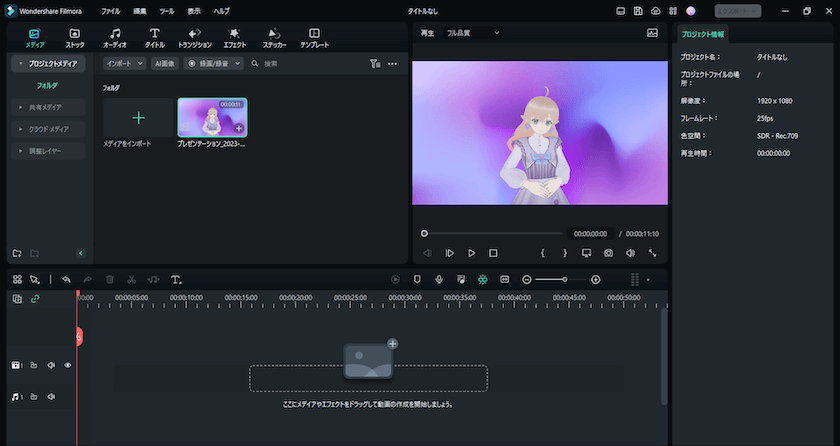Select the timeline selection arrow tool
The image size is (840, 446).
point(35,279)
